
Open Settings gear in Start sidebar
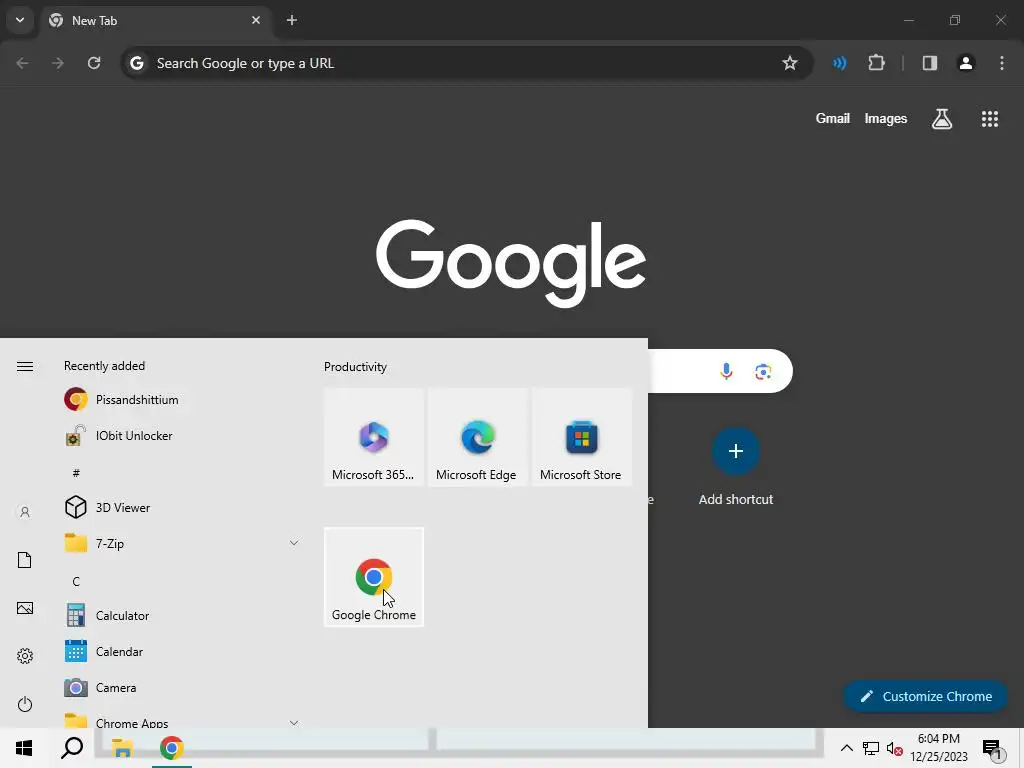pyautogui.click(x=25, y=656)
